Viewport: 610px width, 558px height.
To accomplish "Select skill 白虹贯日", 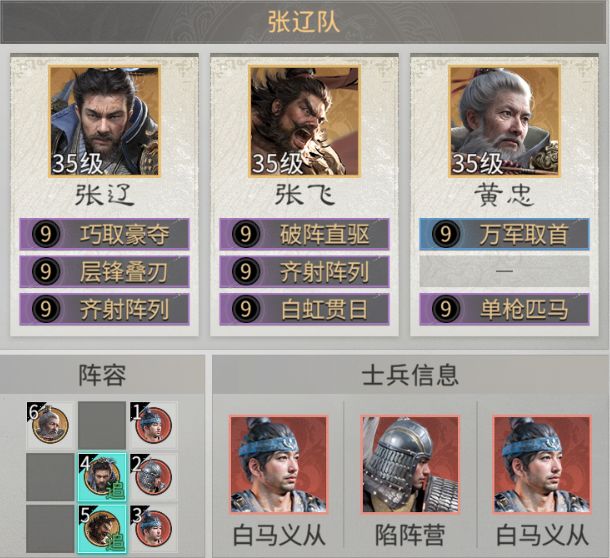I will [x=304, y=309].
